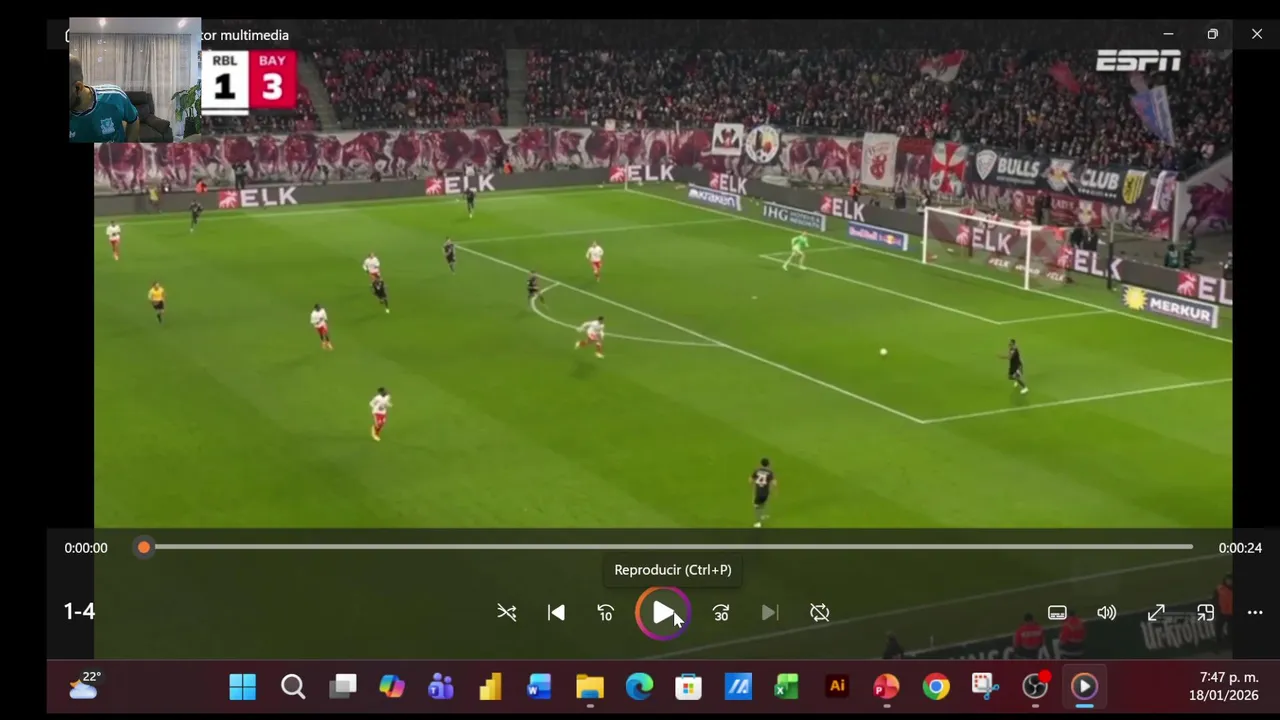Click the Play (Reproducir) button
The width and height of the screenshot is (1280, 720).
point(663,613)
